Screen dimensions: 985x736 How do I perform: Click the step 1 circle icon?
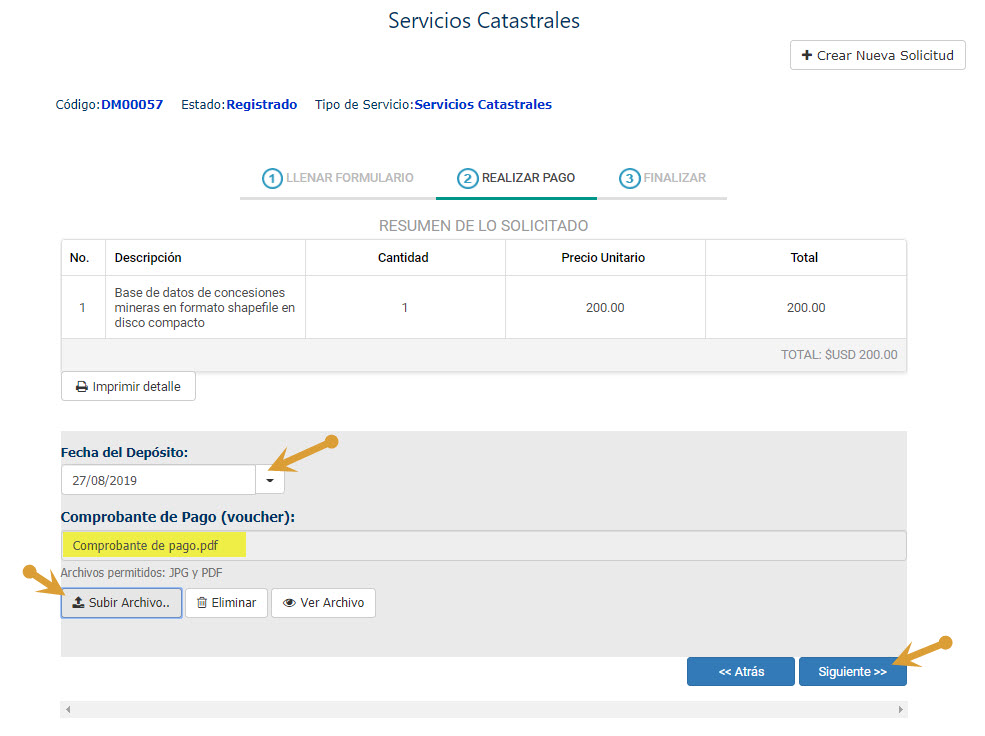272,178
